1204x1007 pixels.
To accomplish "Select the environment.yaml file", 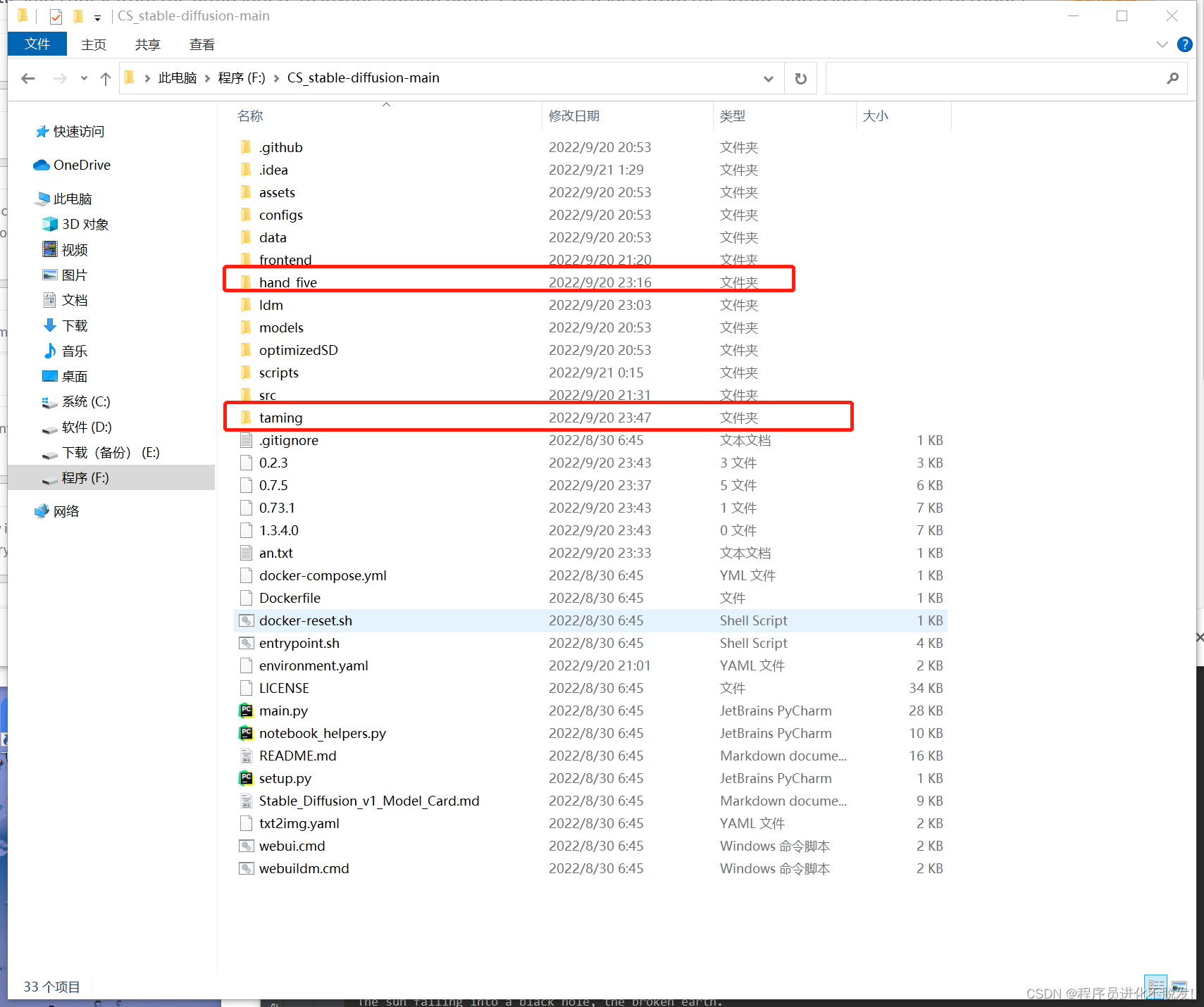I will coord(314,665).
